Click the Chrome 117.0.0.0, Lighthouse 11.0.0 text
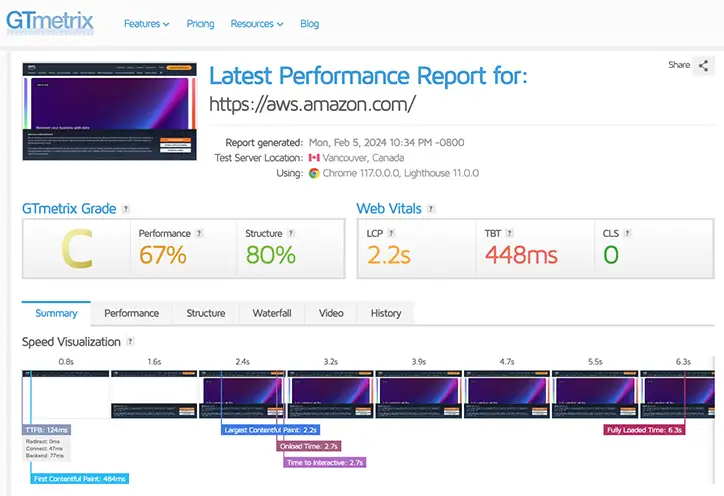Viewport: 724px width, 496px height. [400, 173]
